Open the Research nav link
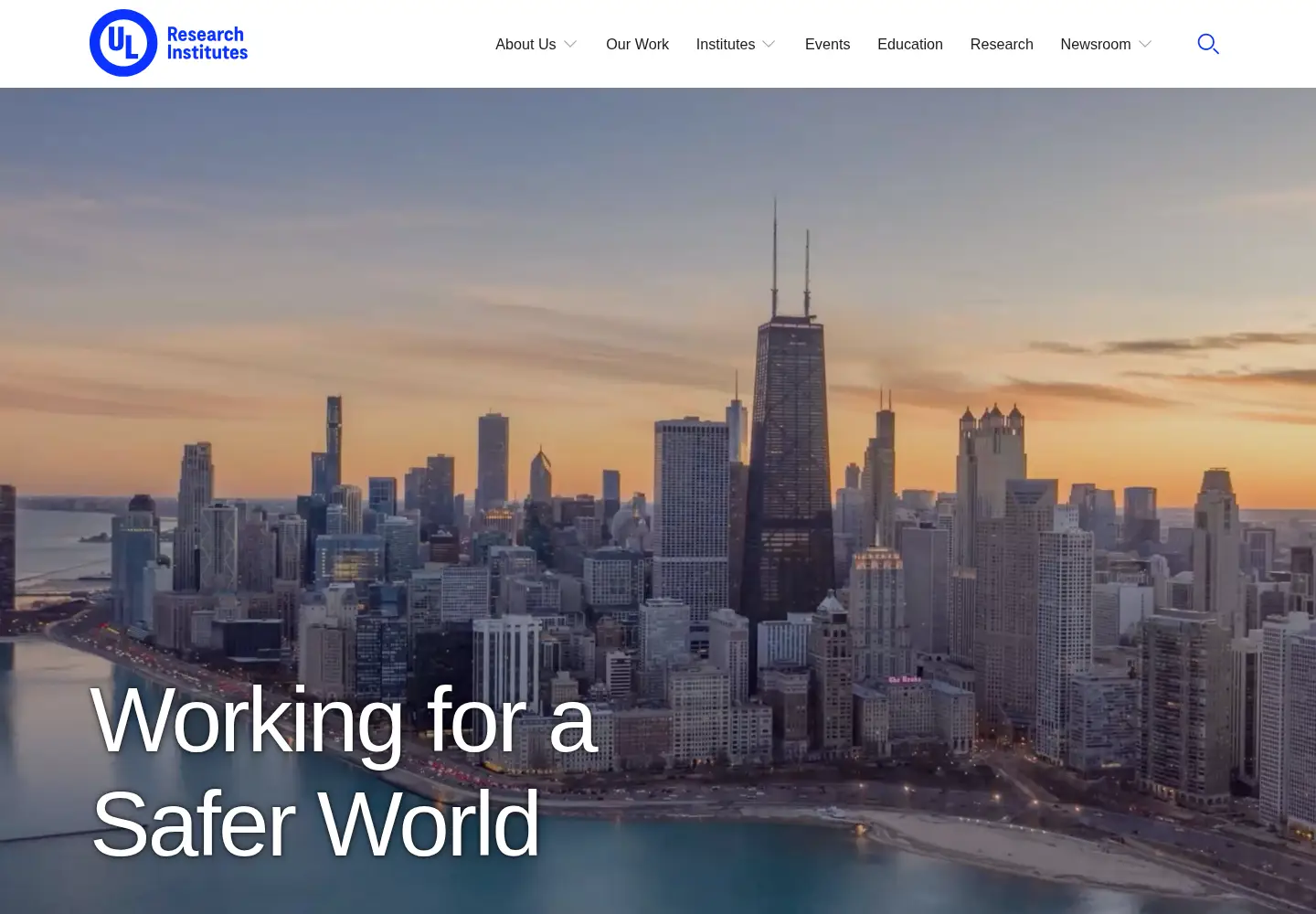Screen dimensions: 1316x914 click(x=1002, y=44)
